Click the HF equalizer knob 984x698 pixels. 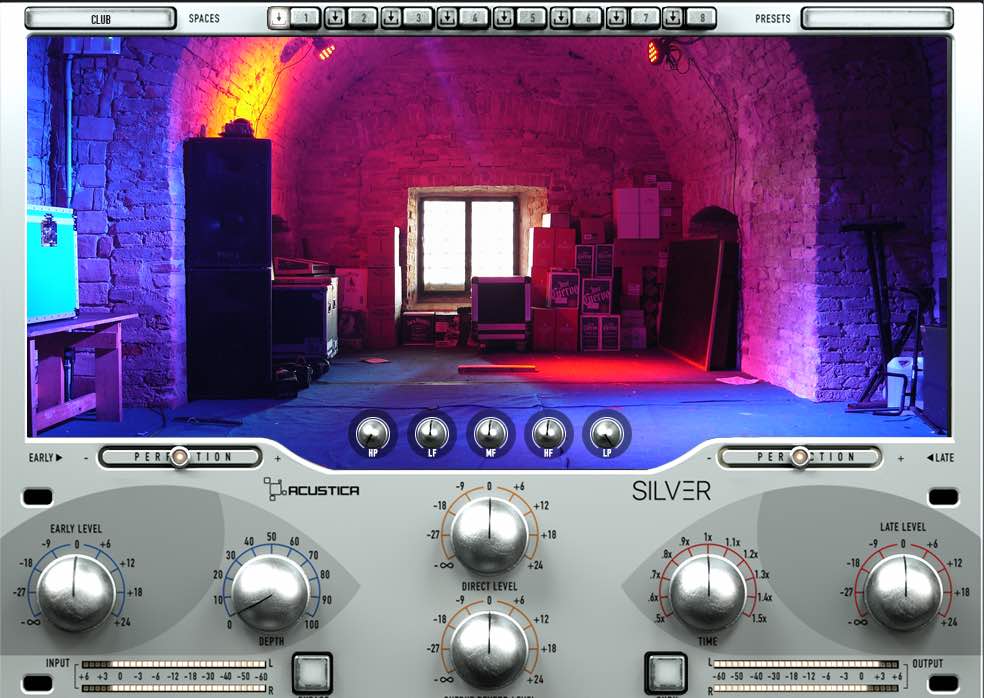(x=548, y=433)
